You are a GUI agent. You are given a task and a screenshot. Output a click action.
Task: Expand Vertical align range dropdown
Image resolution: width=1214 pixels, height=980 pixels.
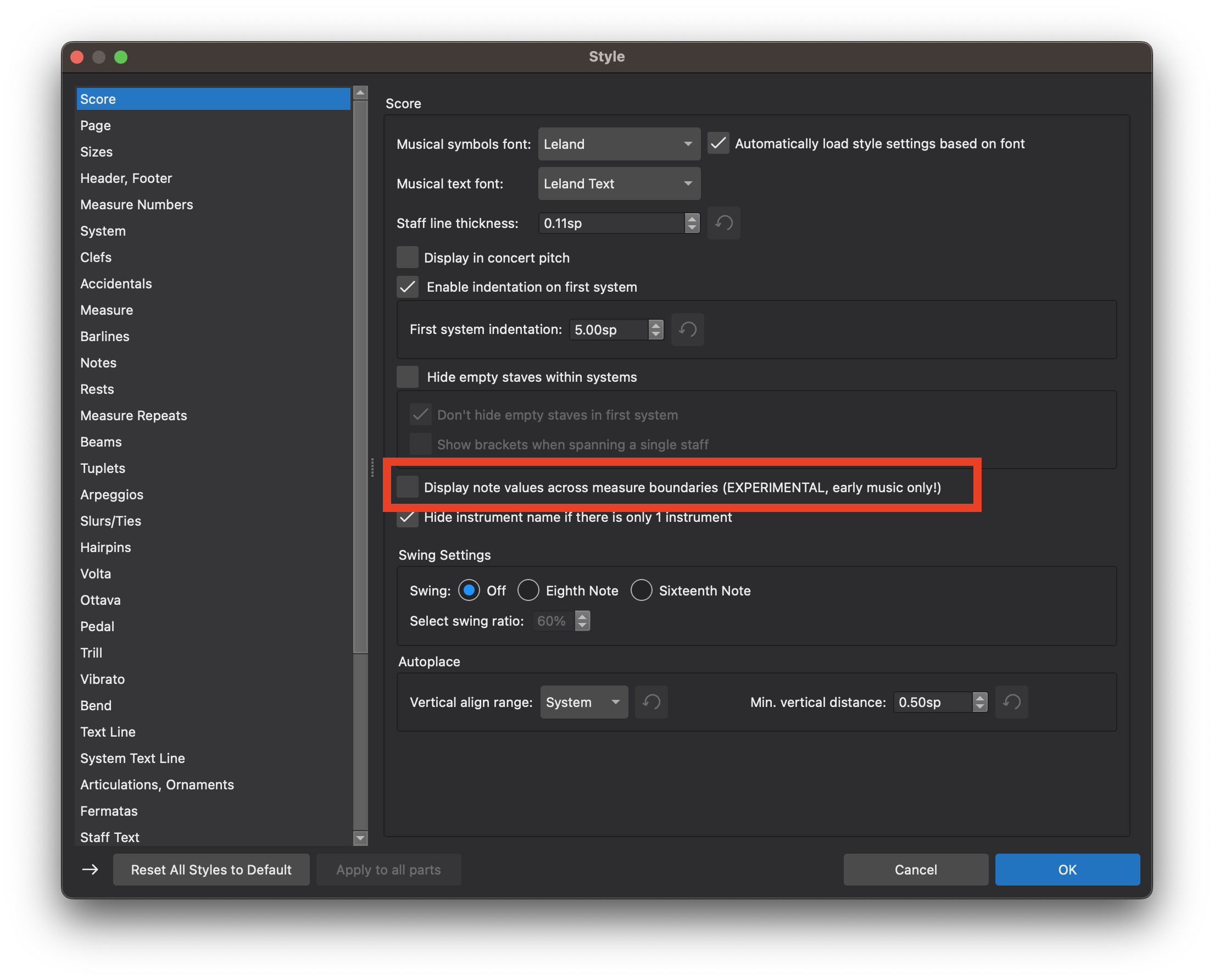pyautogui.click(x=583, y=702)
